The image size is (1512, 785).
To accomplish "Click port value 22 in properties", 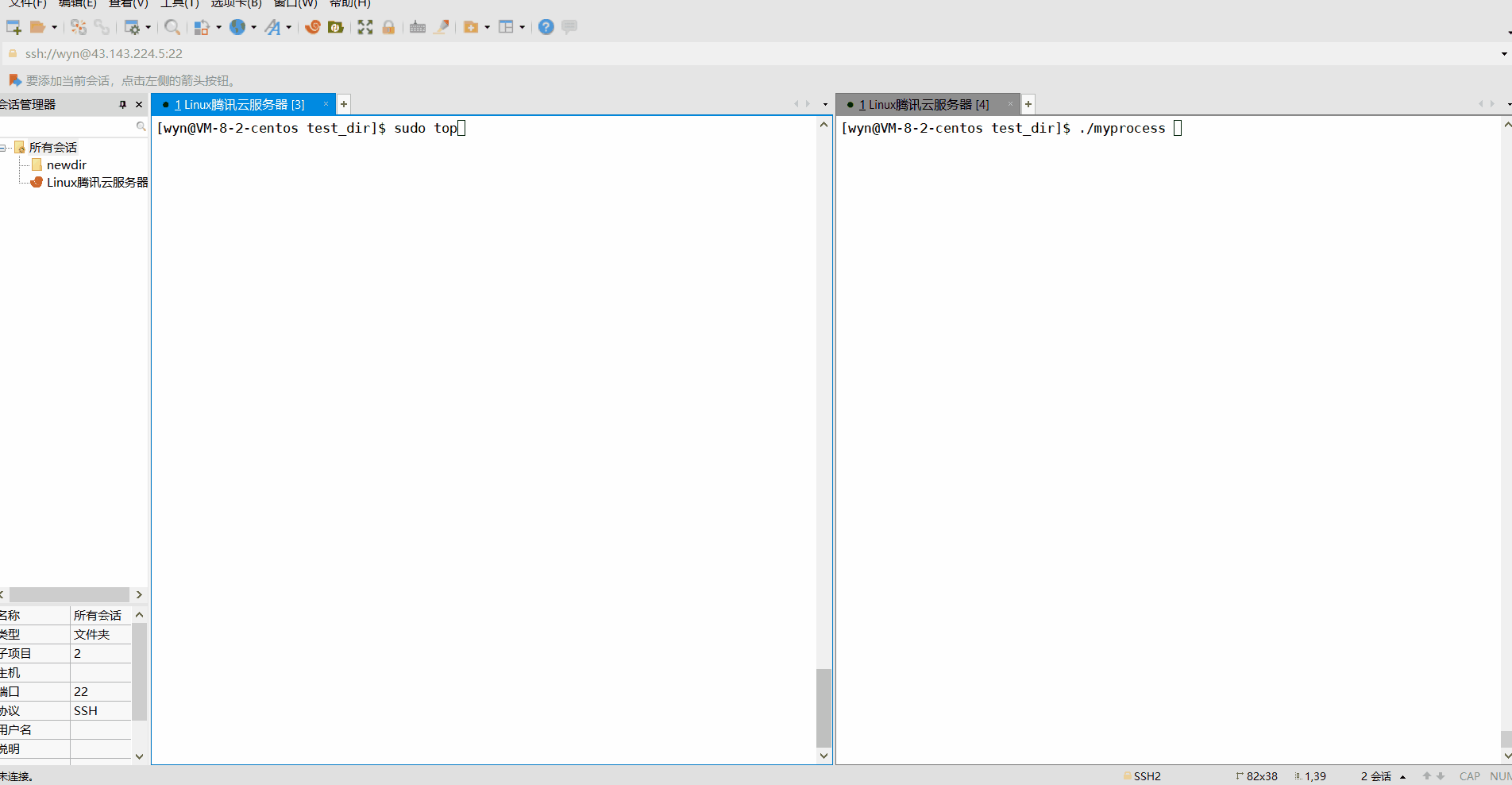I will tap(101, 691).
